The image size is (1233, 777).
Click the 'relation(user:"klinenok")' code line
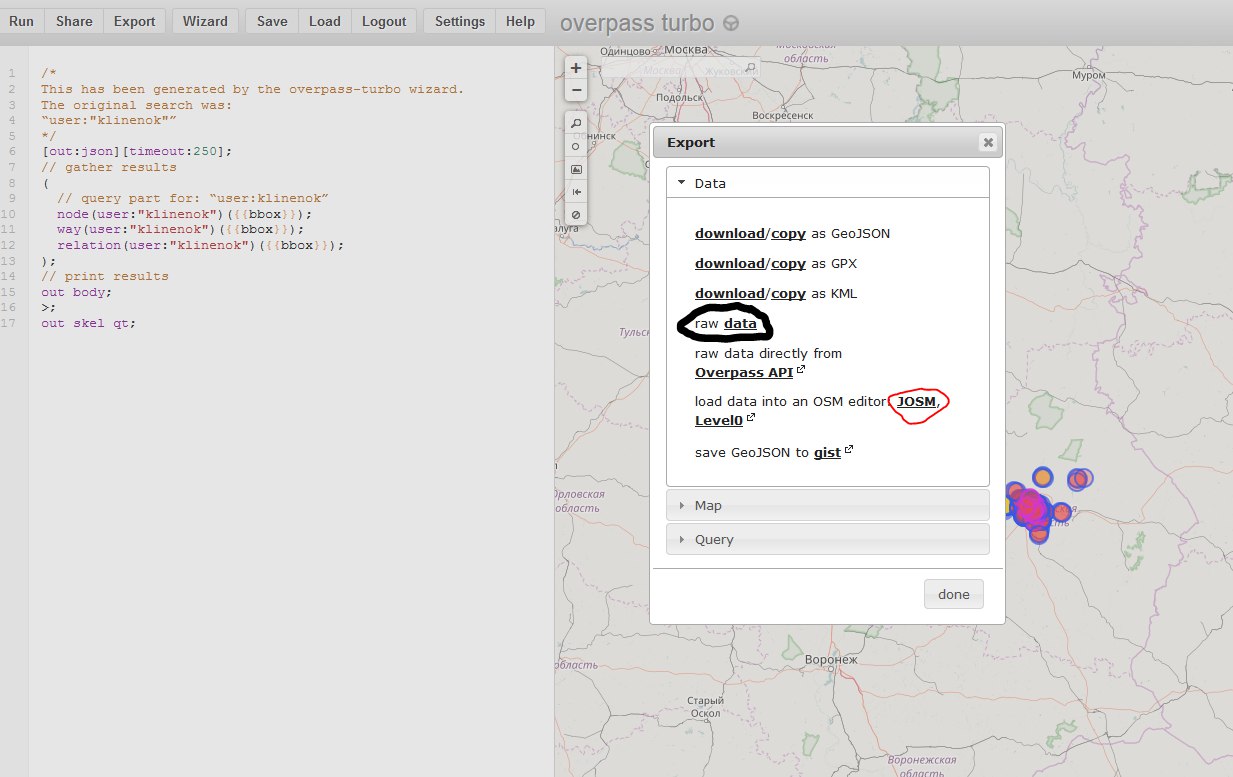pos(201,246)
